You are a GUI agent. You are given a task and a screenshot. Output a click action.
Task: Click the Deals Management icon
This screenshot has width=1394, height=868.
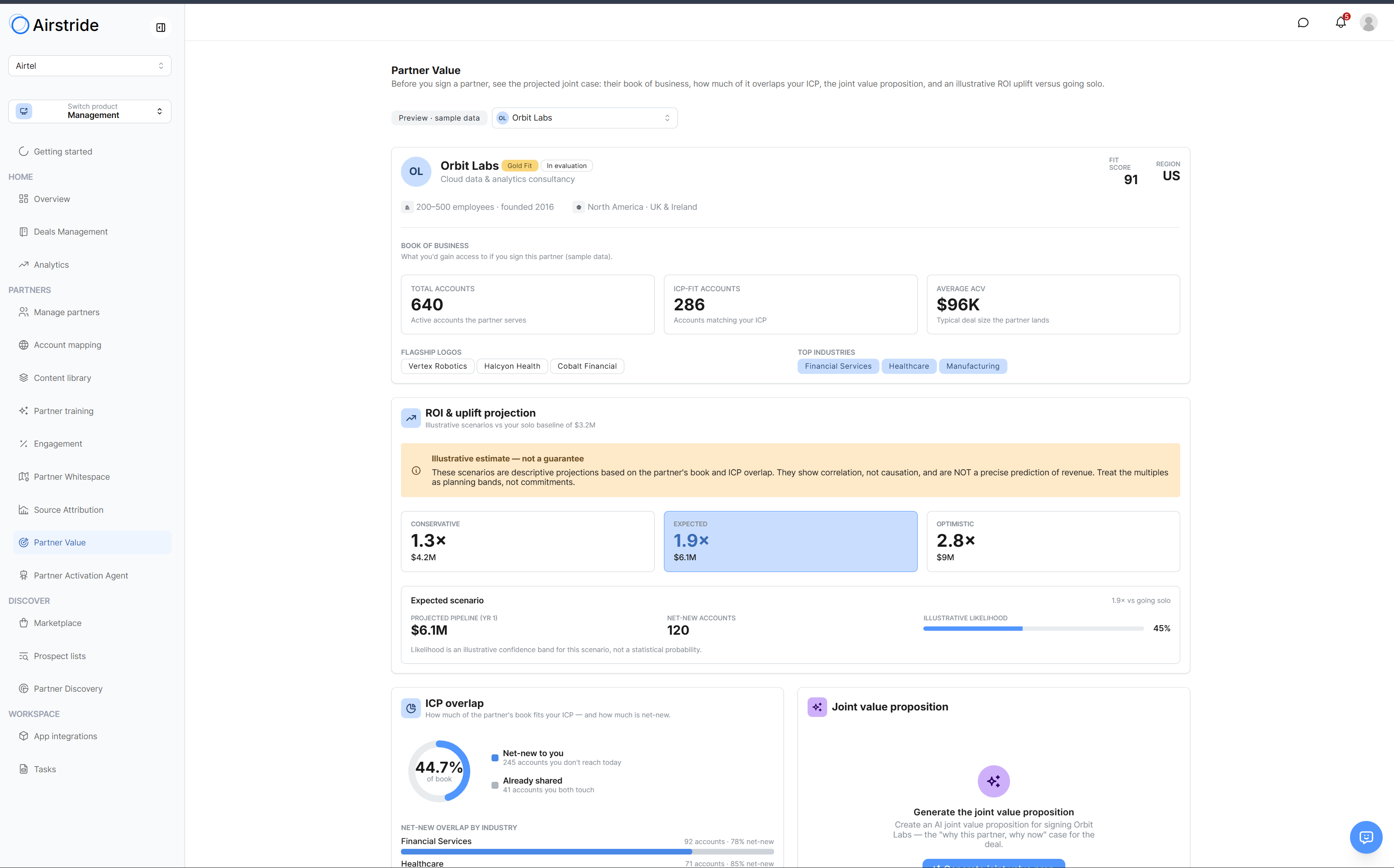click(x=24, y=232)
